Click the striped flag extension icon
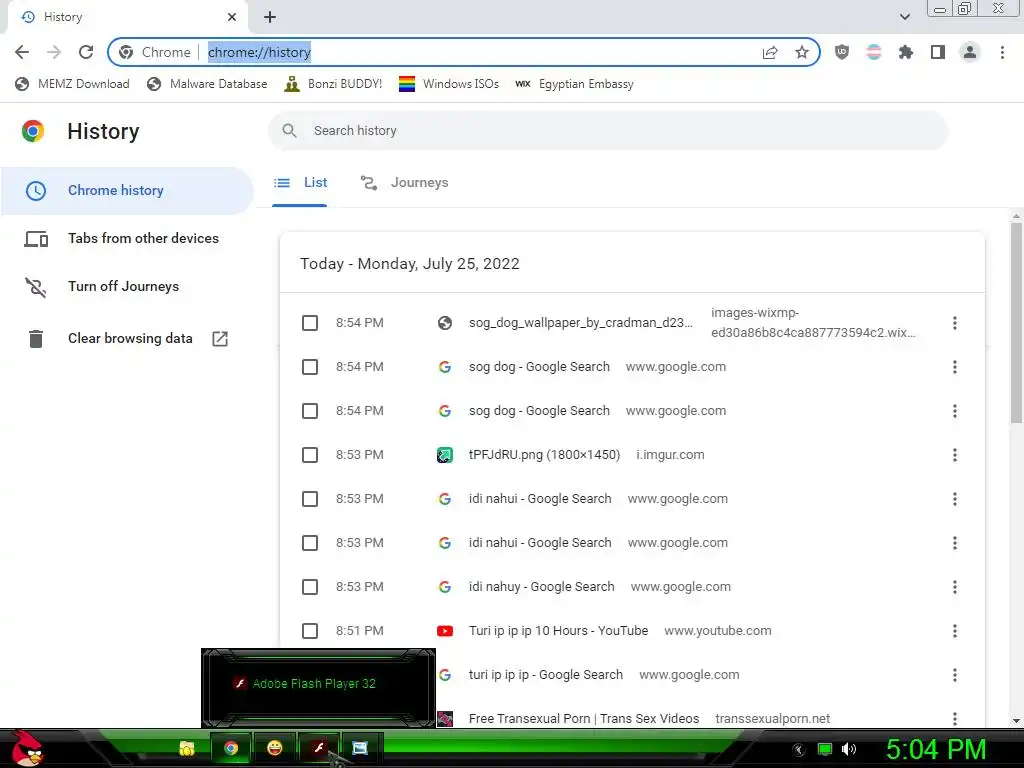The image size is (1024, 768). 874,52
